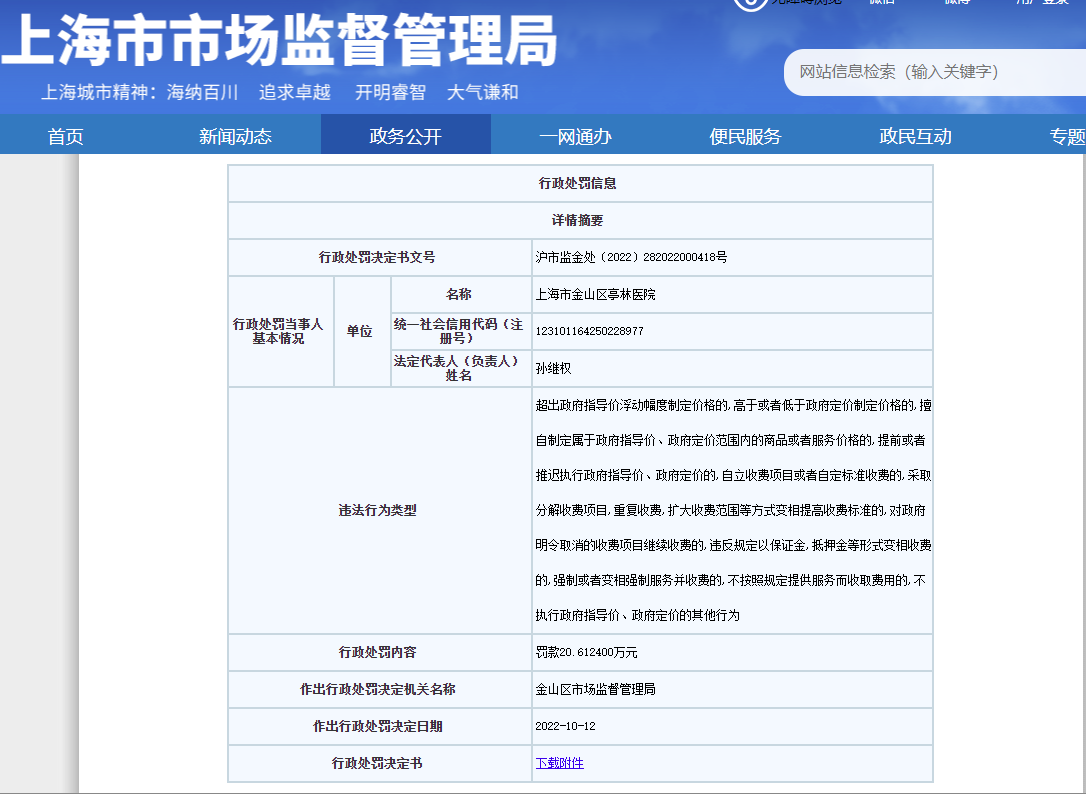Click the 用户登录 link
The width and height of the screenshot is (1086, 794).
[1041, 3]
